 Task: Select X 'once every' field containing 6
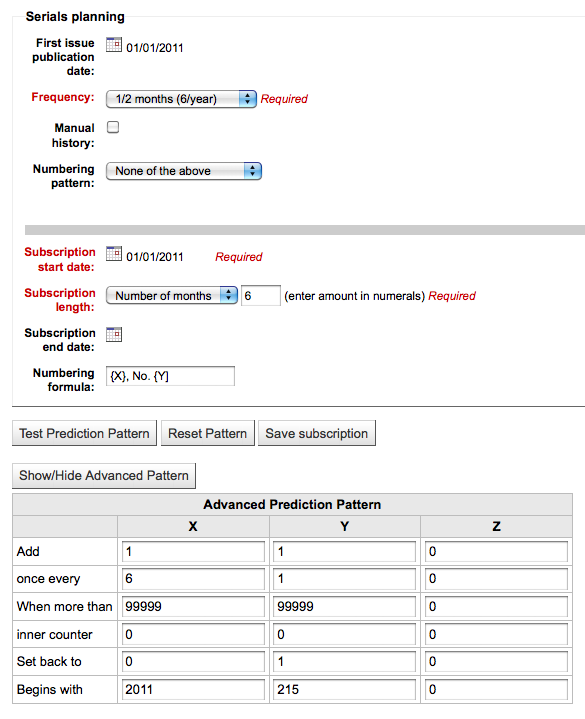193,579
